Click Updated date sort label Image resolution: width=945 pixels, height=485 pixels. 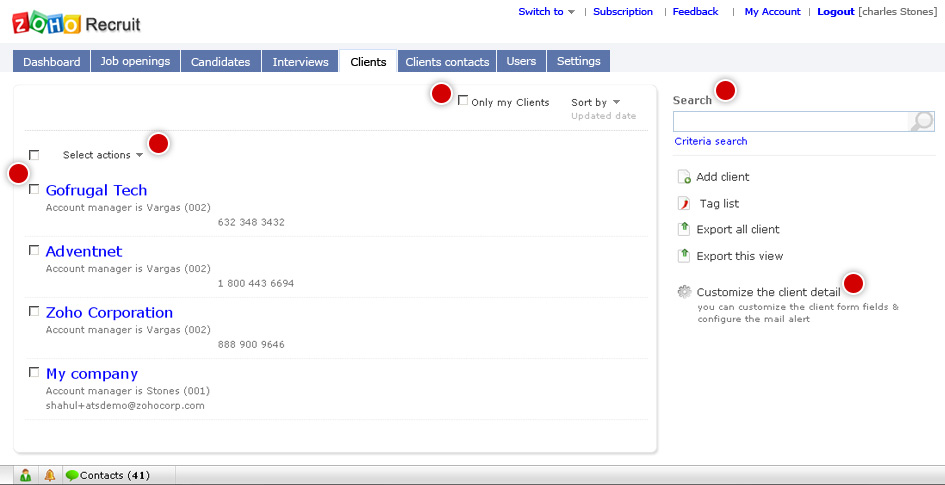[x=603, y=116]
